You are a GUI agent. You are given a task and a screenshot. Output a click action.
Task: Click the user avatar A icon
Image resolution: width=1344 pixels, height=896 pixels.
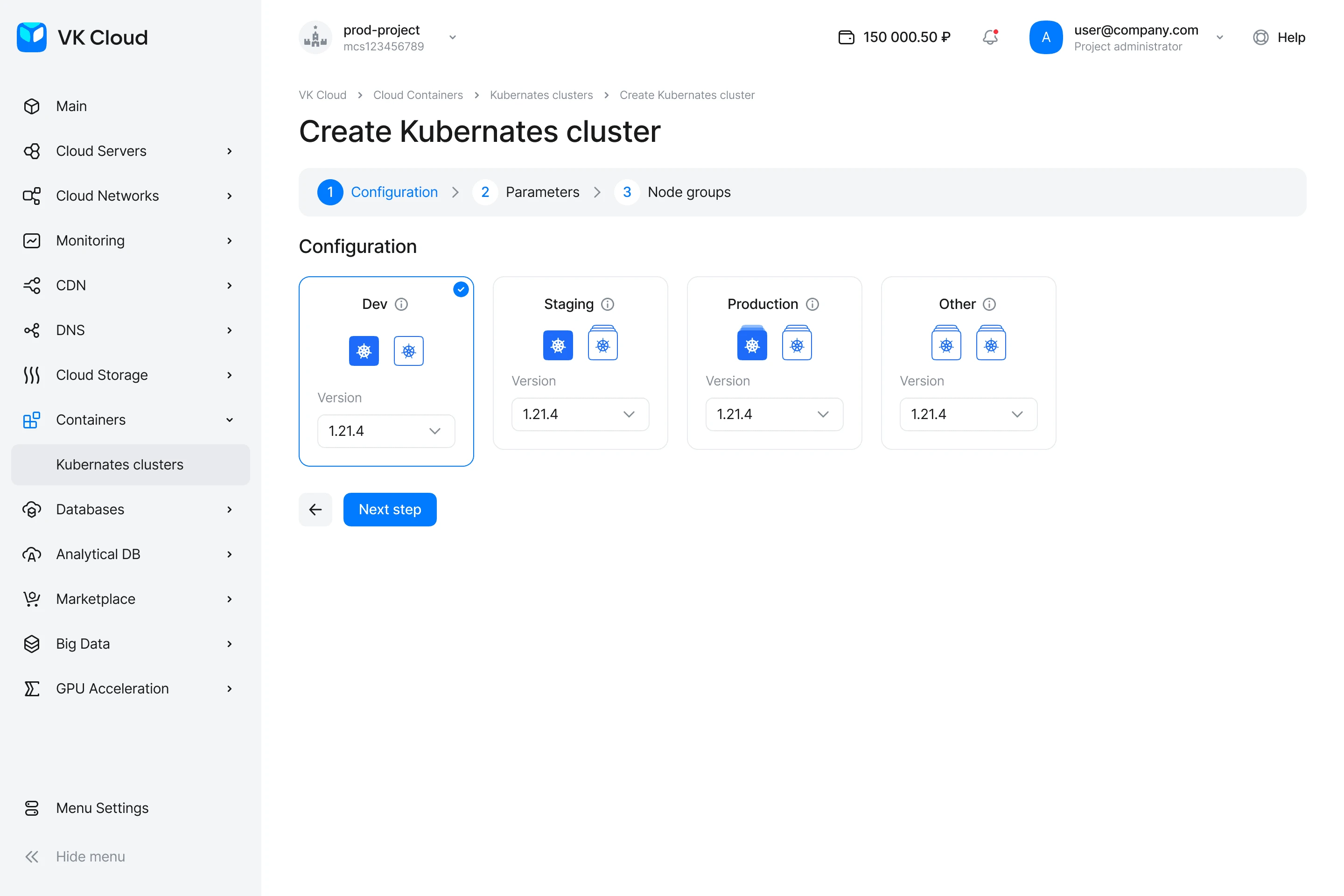[x=1046, y=37]
